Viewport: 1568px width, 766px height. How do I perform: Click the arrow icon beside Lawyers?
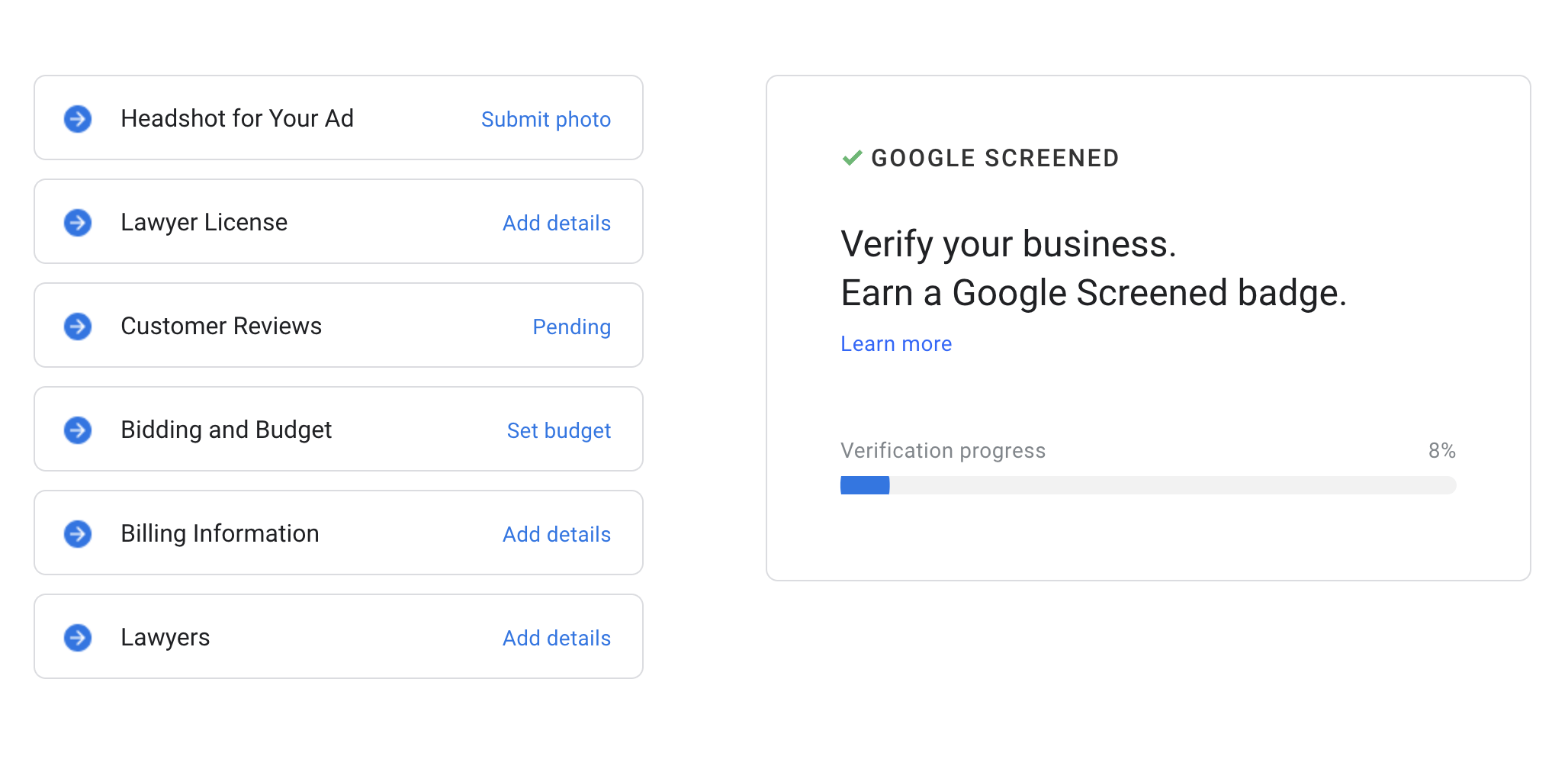pos(78,638)
